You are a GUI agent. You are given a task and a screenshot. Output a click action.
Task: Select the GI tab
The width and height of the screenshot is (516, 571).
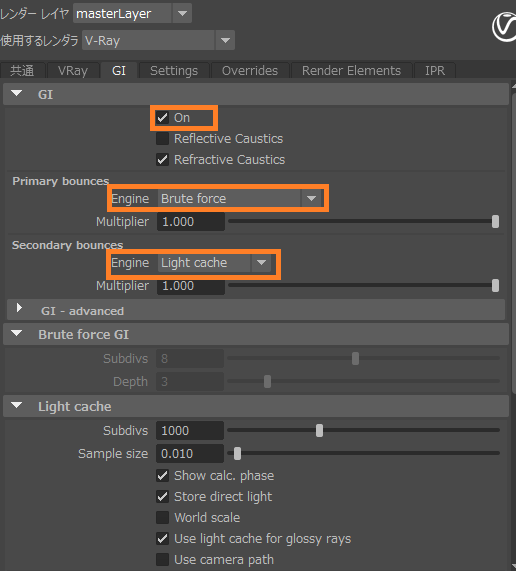[119, 70]
